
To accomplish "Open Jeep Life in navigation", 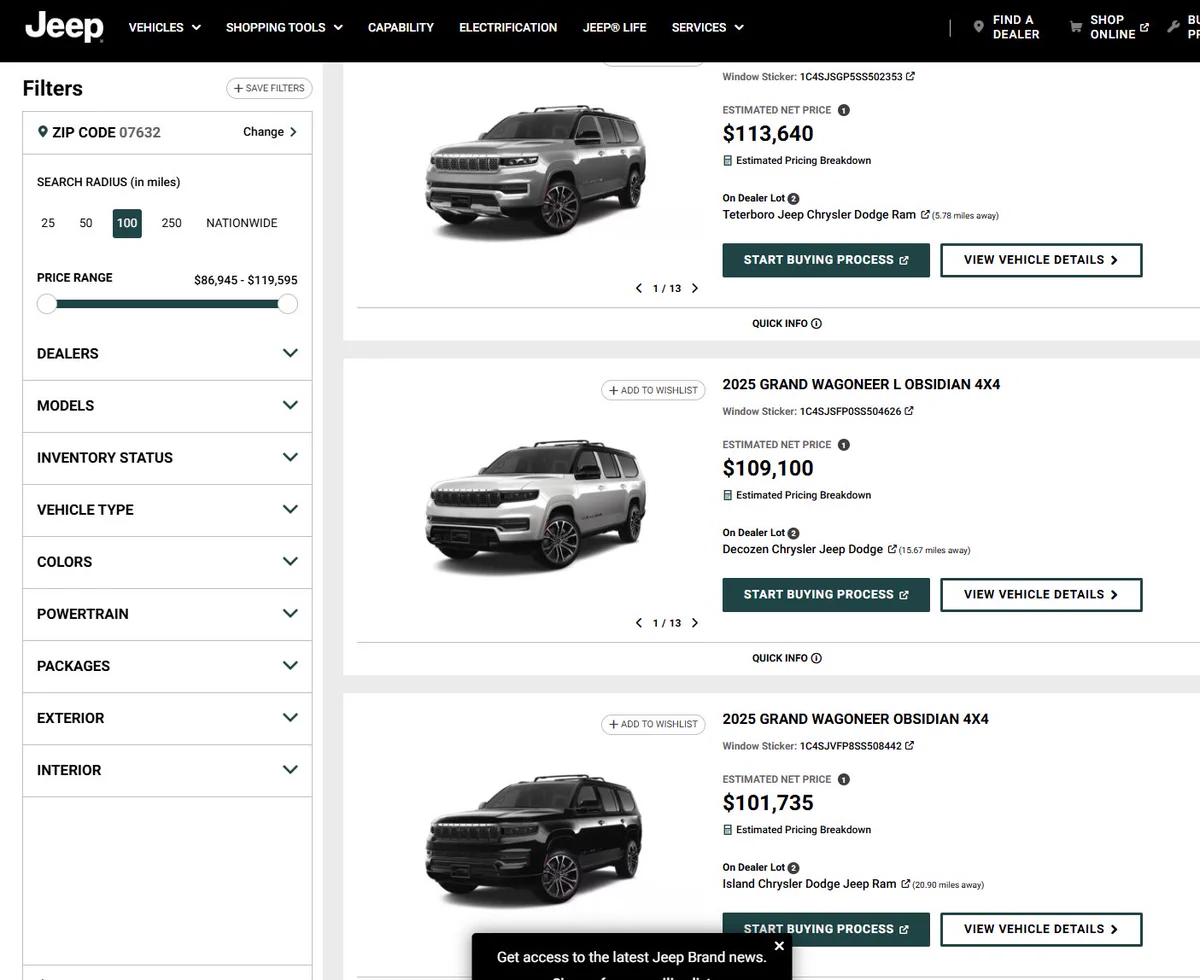I will click(615, 27).
